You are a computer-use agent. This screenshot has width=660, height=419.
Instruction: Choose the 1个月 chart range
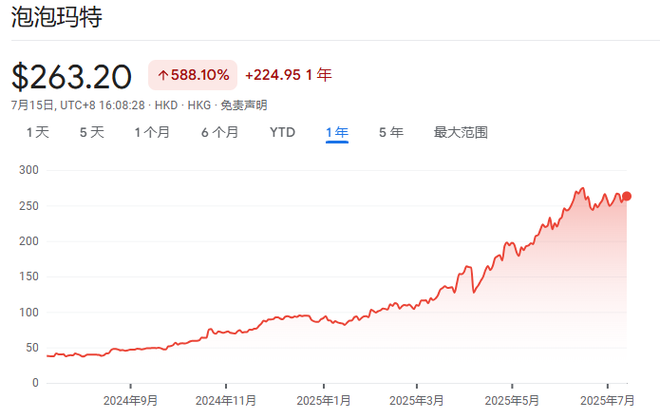pos(152,132)
